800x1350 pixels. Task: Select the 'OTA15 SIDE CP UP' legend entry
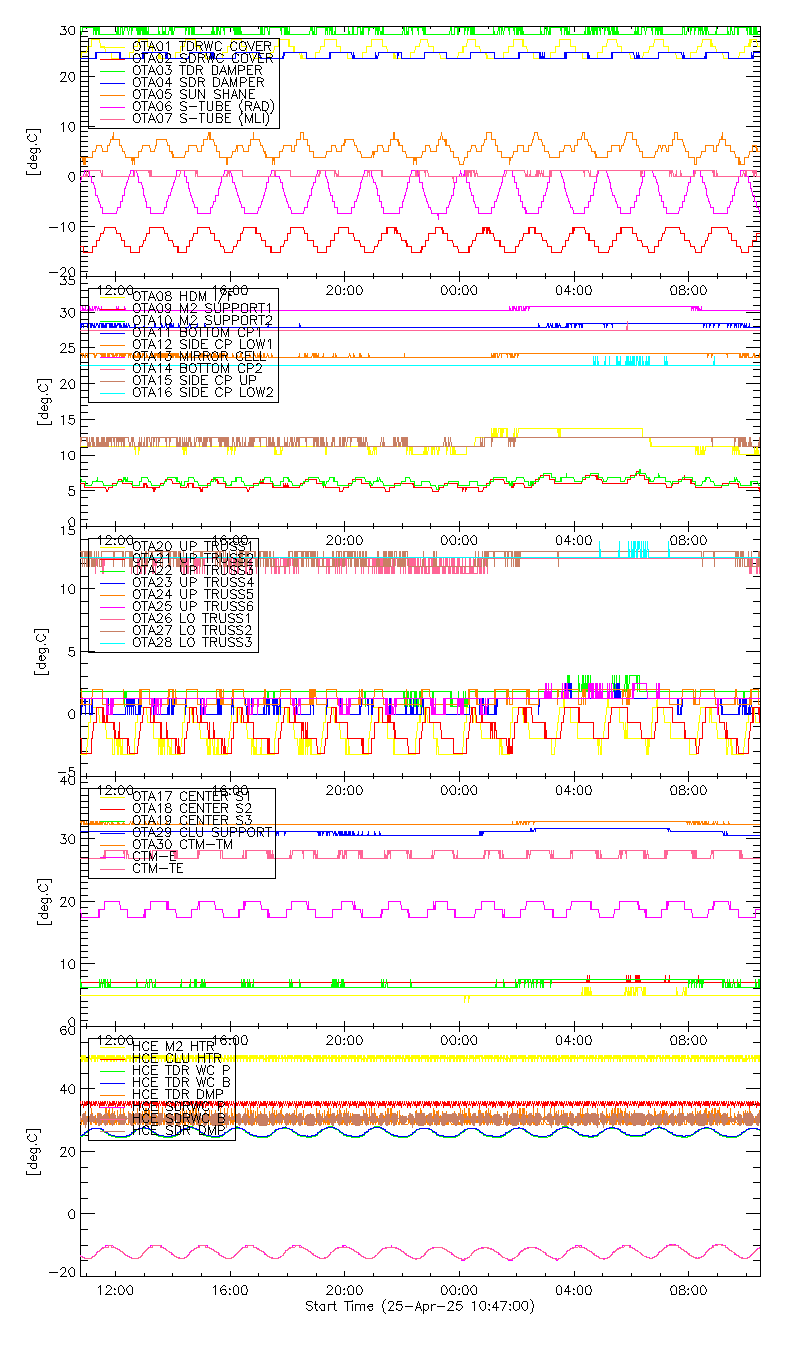click(194, 380)
